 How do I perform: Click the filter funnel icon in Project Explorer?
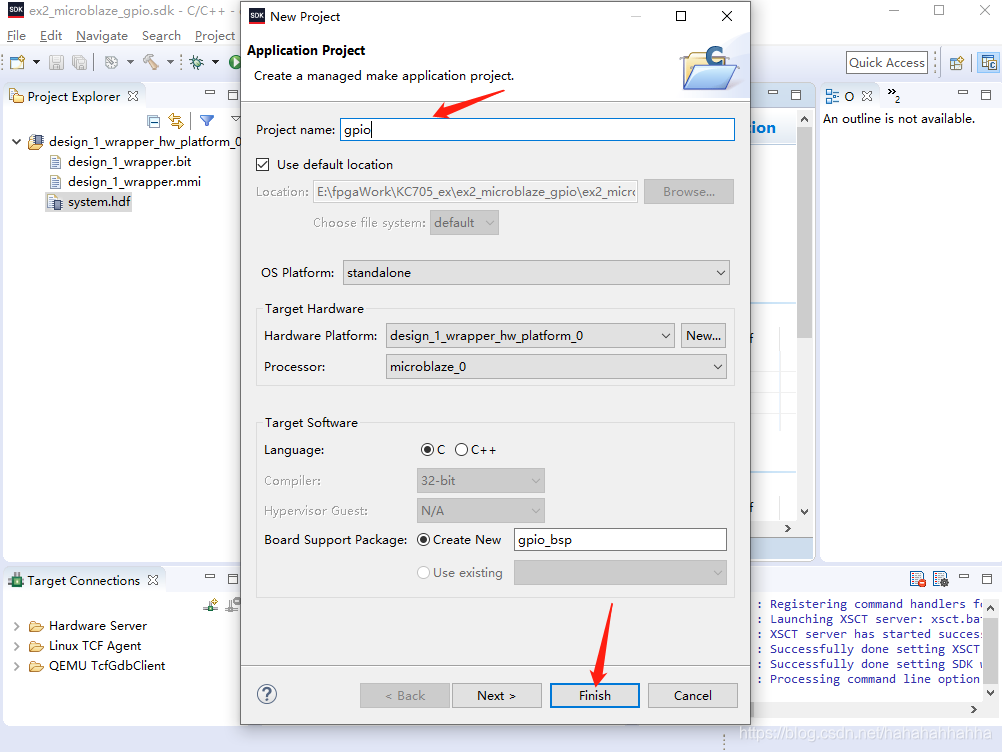(206, 120)
